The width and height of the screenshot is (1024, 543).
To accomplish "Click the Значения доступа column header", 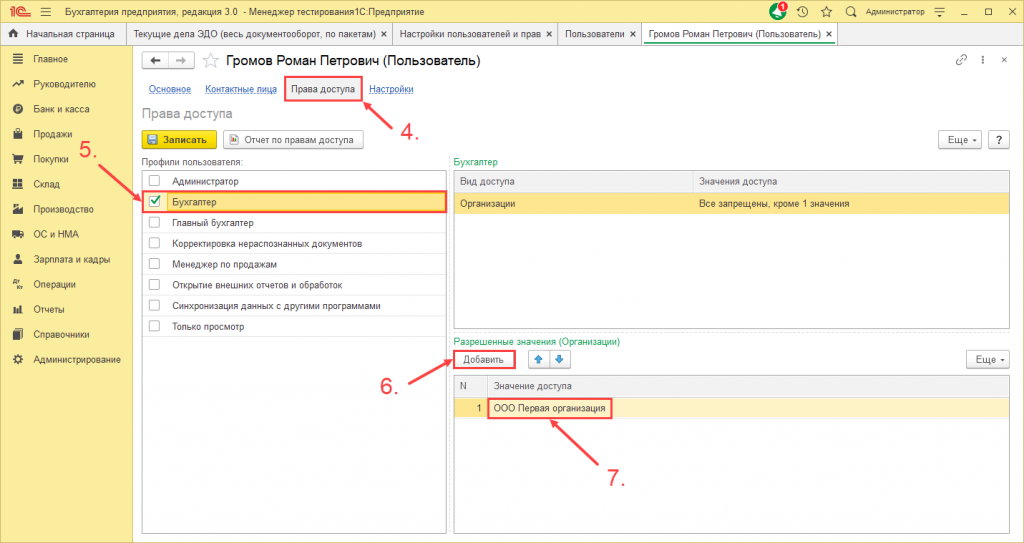I will [x=851, y=181].
